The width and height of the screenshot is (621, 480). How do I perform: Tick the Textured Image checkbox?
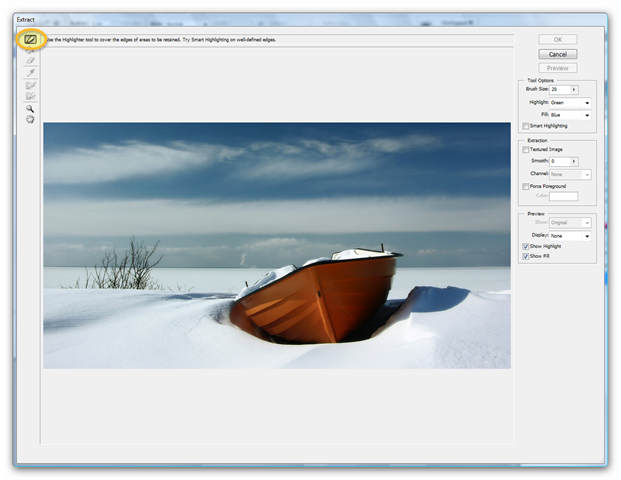[x=526, y=149]
